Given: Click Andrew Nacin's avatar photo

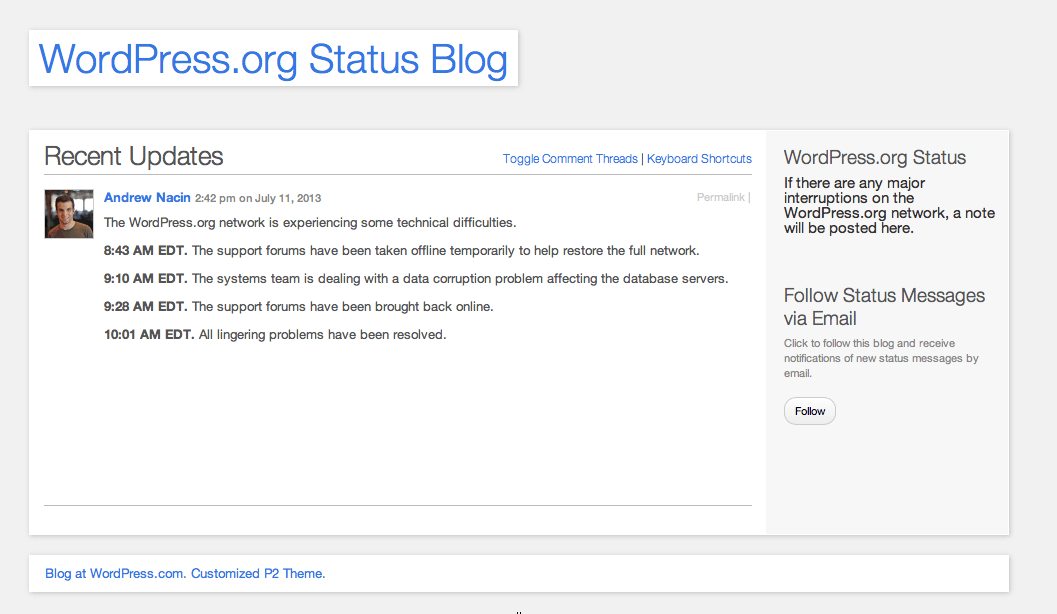Looking at the screenshot, I should click(x=69, y=214).
